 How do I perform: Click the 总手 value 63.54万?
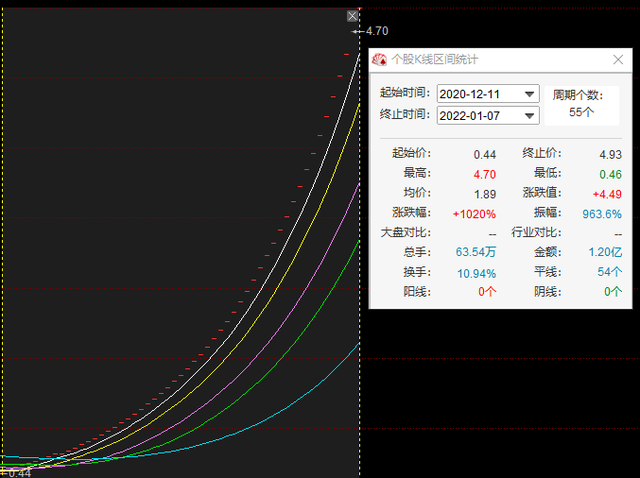click(x=476, y=252)
